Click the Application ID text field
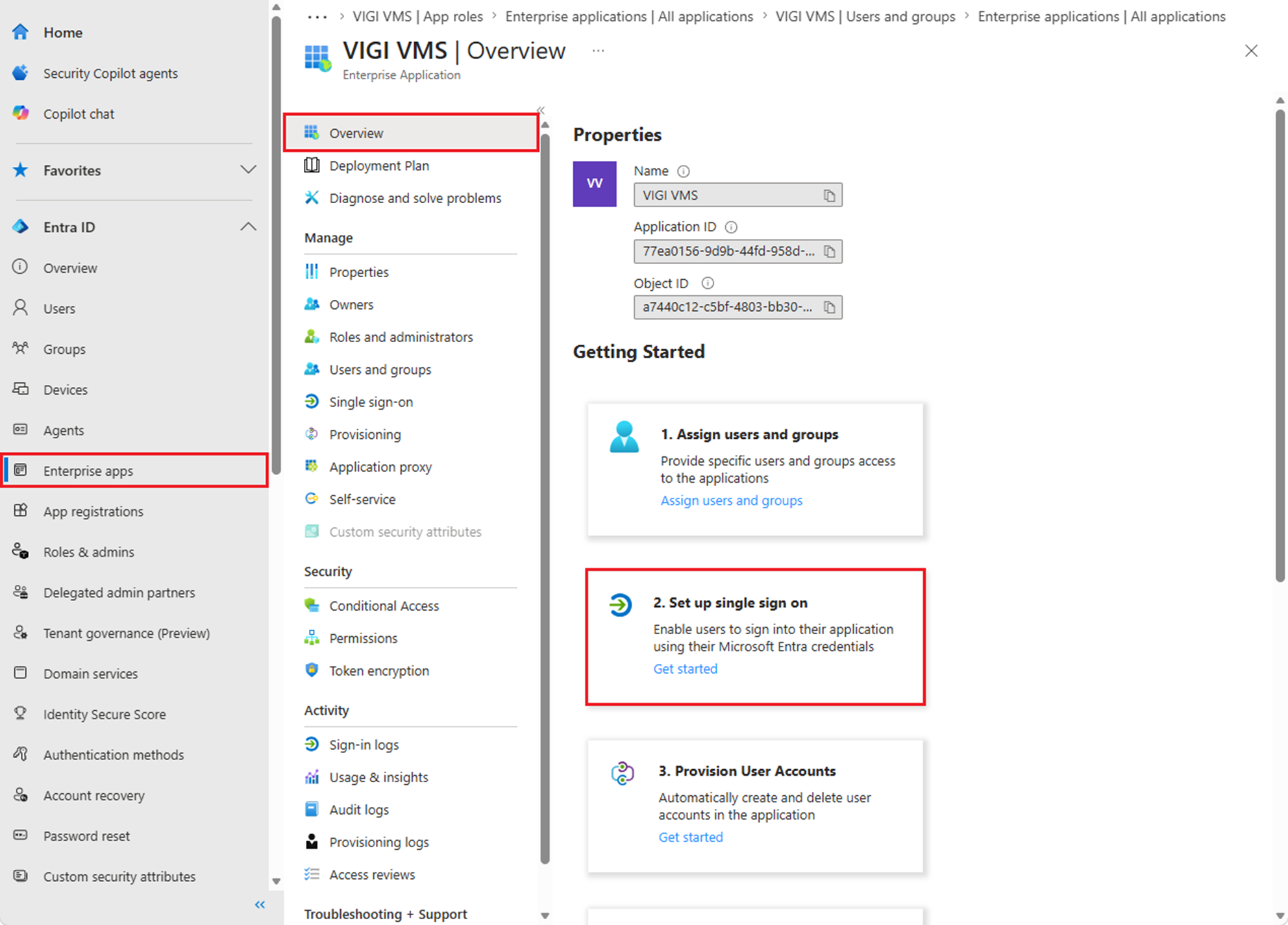The width and height of the screenshot is (1288, 925). click(738, 251)
